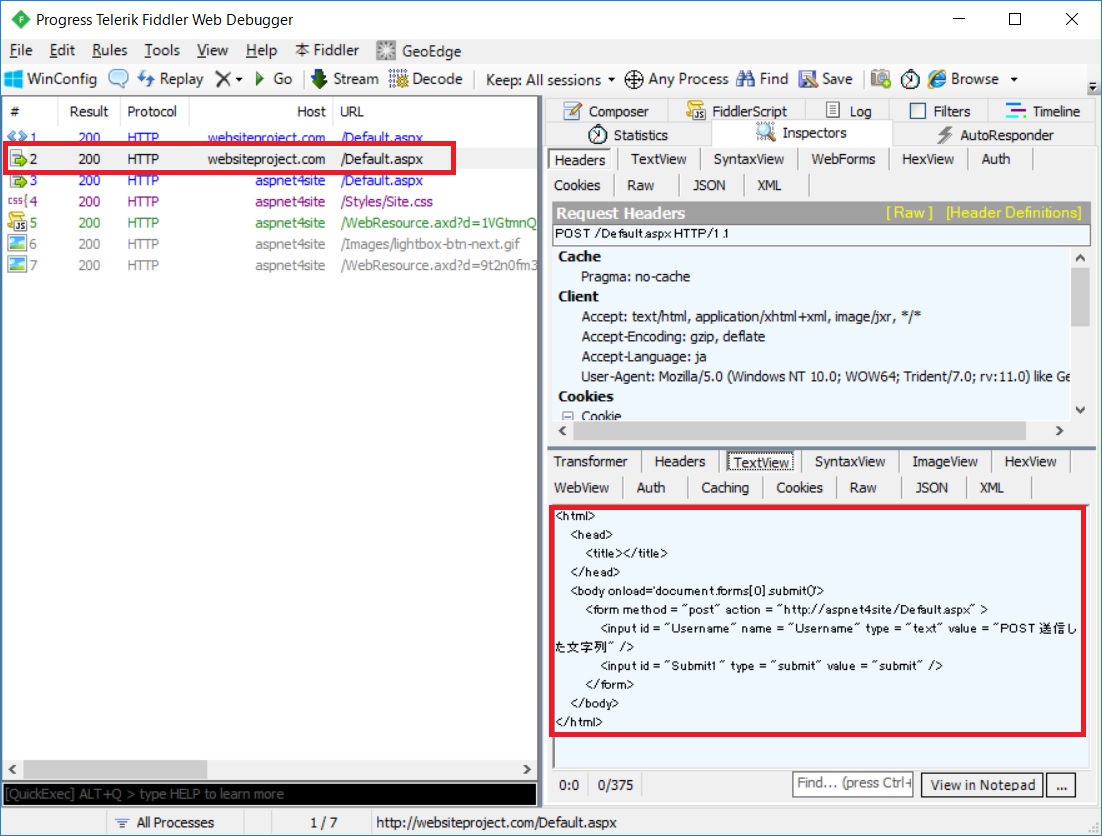Toggle Stream mode in toolbar
Image resolution: width=1102 pixels, height=836 pixels.
344,79
